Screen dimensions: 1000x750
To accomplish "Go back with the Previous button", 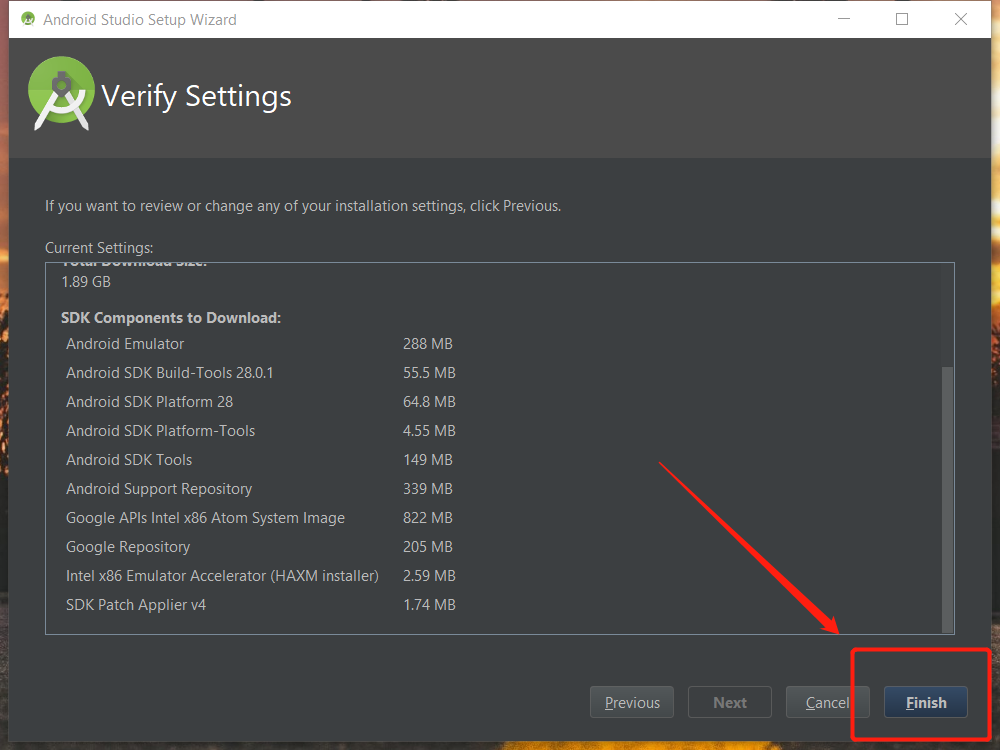I will [632, 702].
